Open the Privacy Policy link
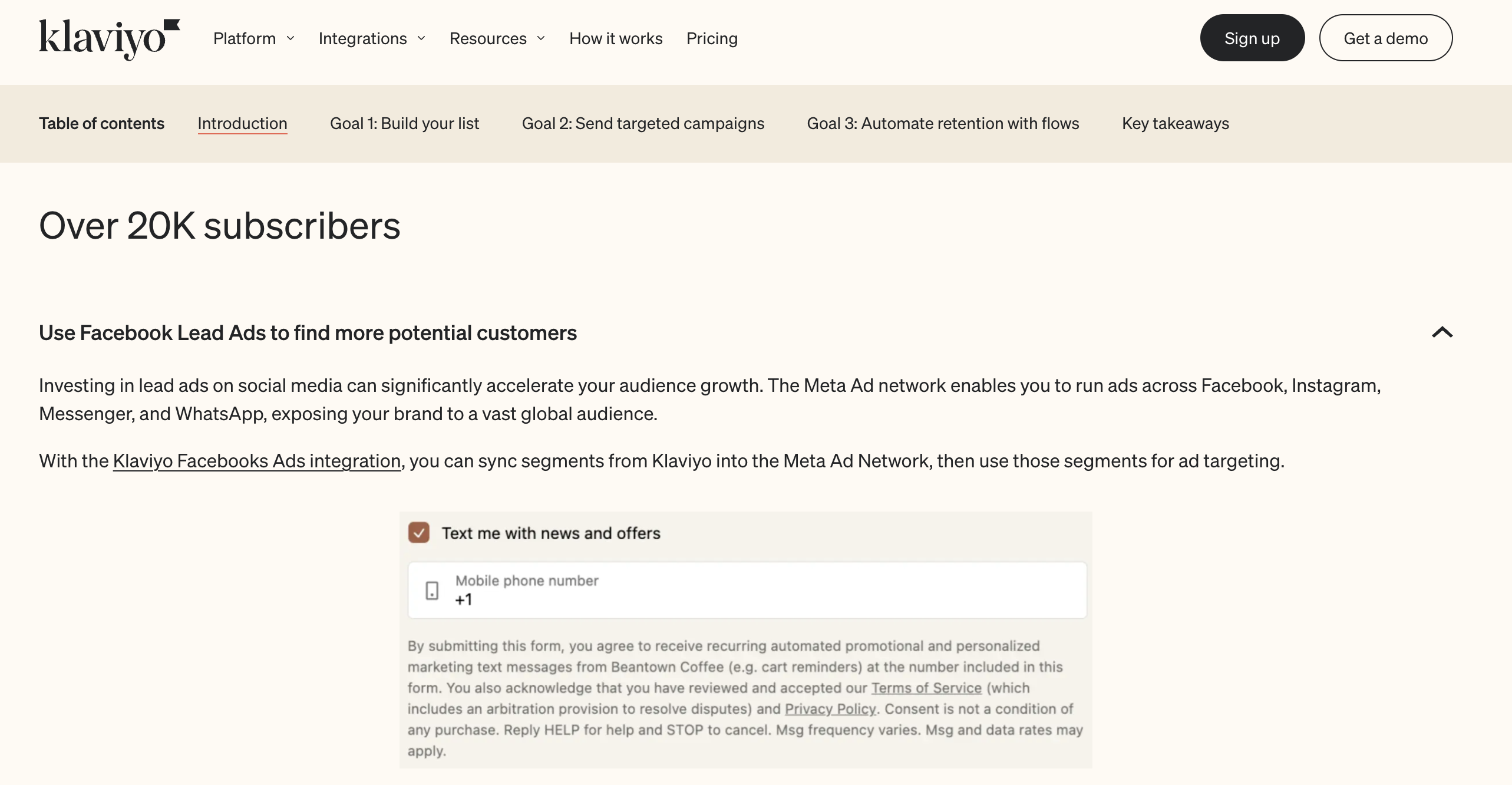Image resolution: width=1512 pixels, height=785 pixels. point(830,709)
